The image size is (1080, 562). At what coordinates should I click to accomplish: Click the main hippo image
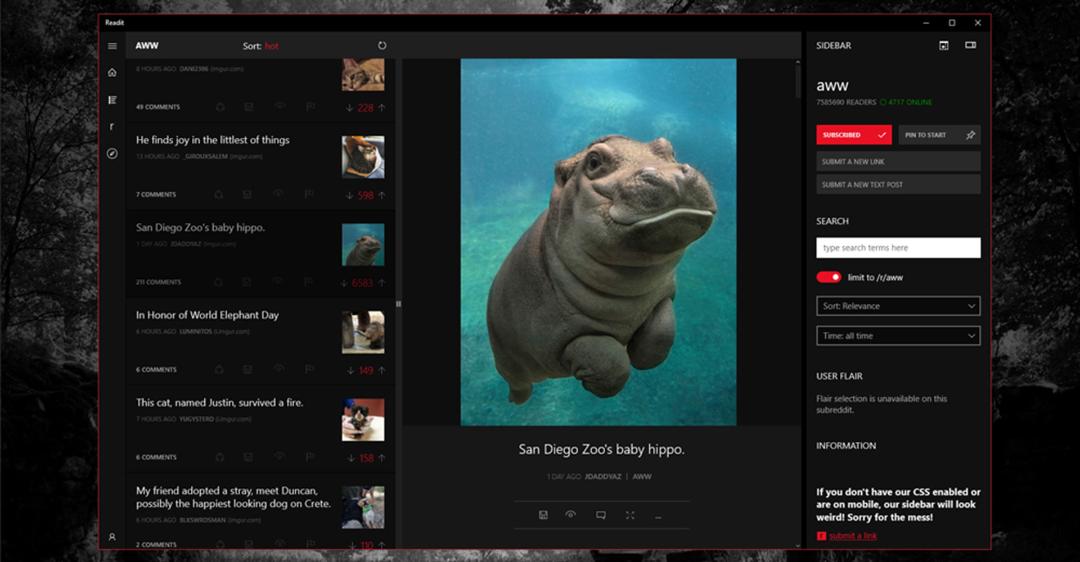pyautogui.click(x=599, y=242)
